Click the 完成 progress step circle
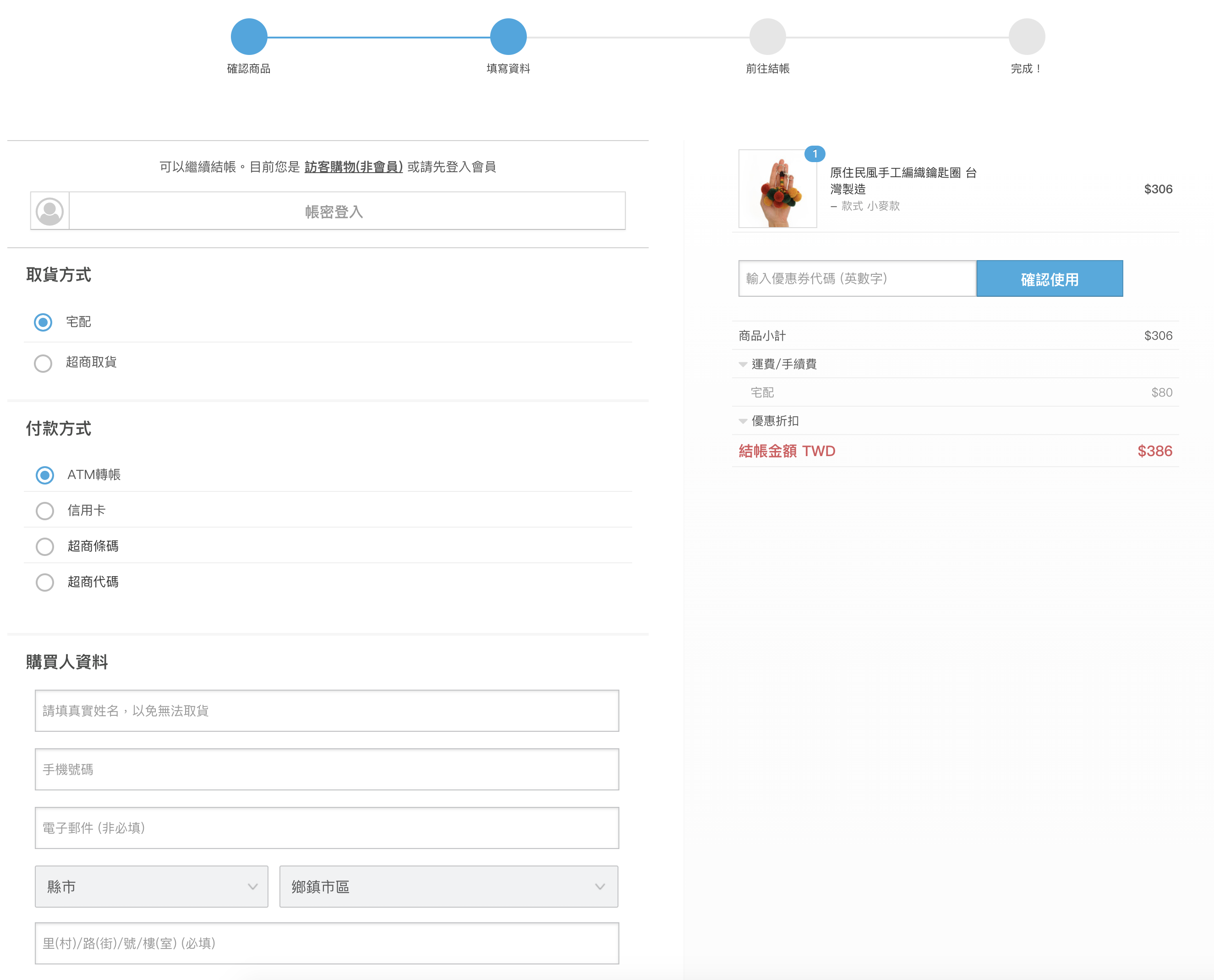The width and height of the screenshot is (1214, 980). (x=1026, y=37)
